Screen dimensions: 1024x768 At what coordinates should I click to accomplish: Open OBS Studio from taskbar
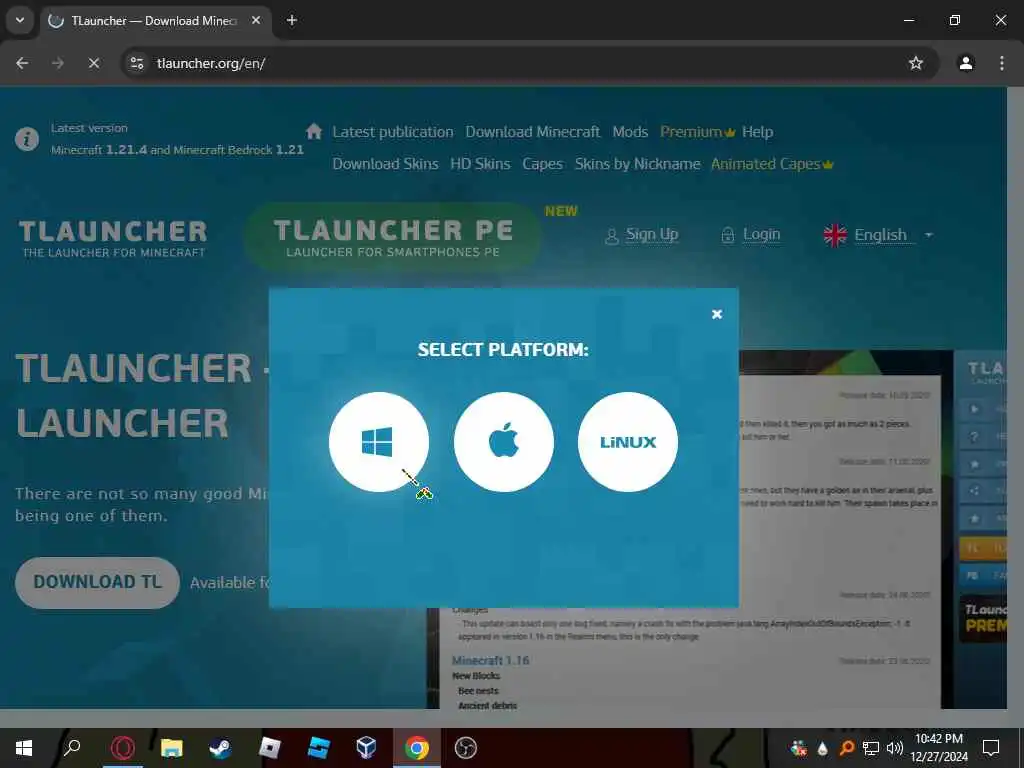click(466, 748)
